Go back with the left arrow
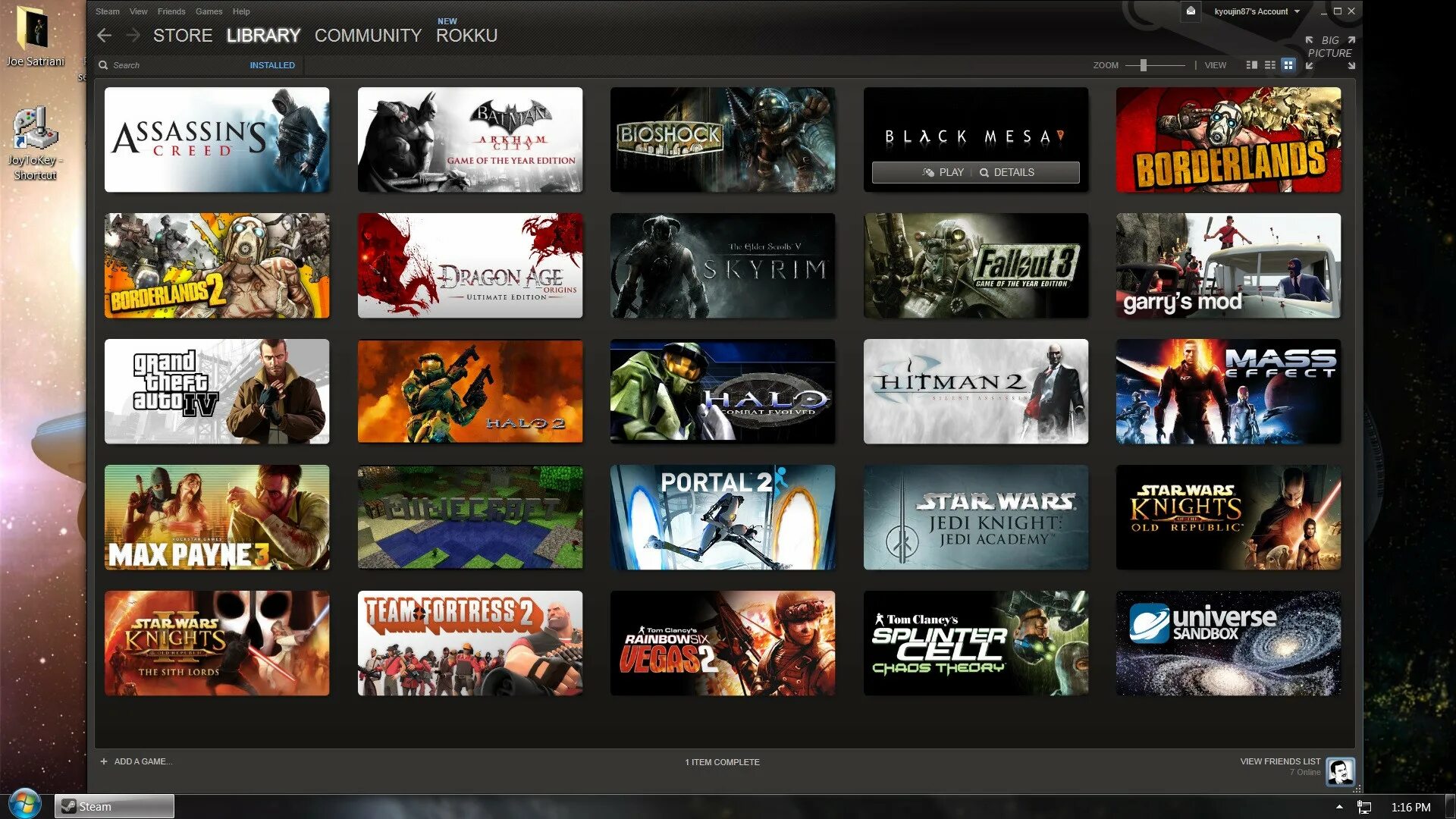Viewport: 1456px width, 819px height. click(105, 35)
